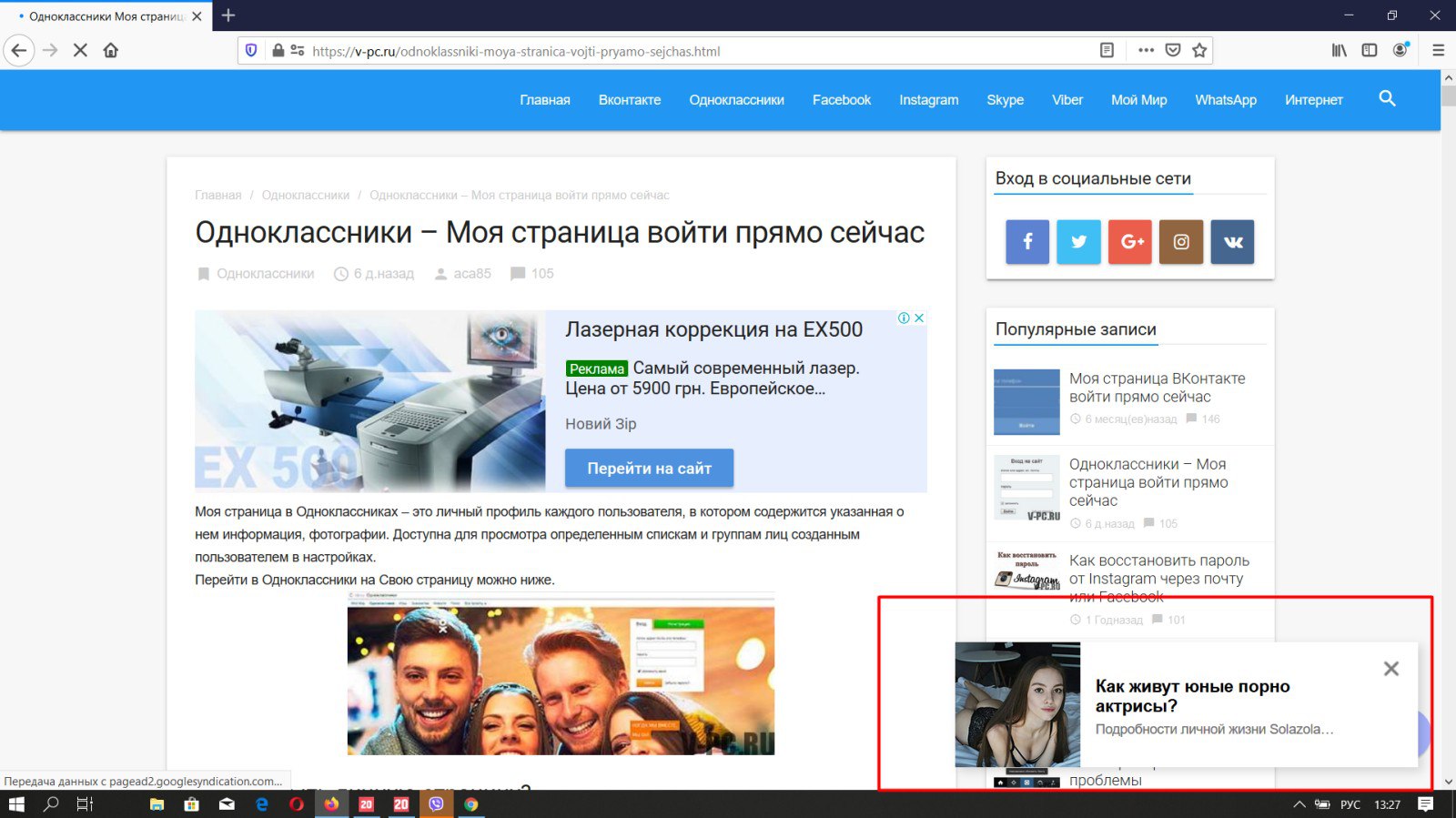Open Одноклассники in site menu
Viewport: 1456px width, 818px height.
[737, 100]
